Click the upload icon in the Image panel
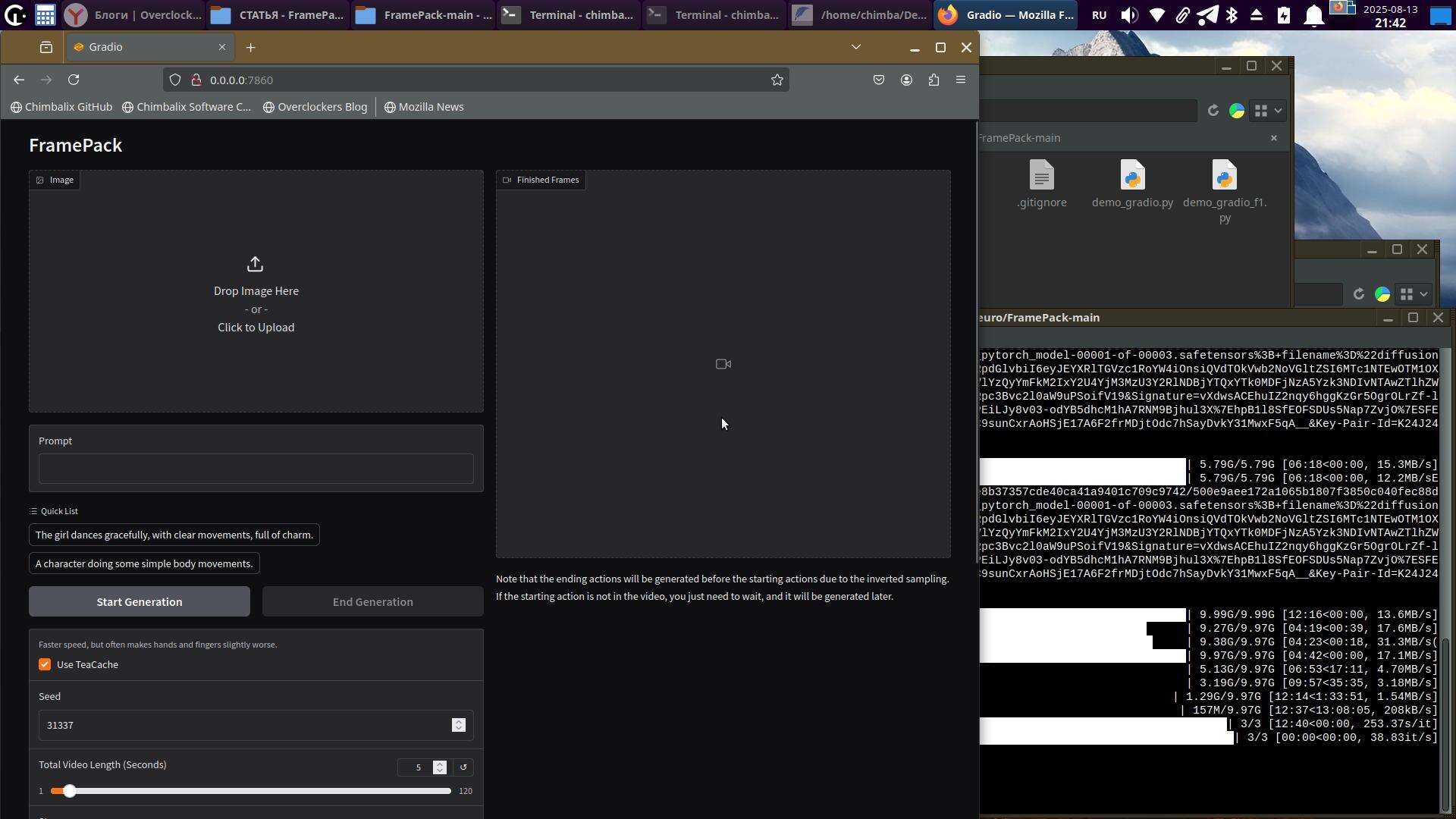The width and height of the screenshot is (1456, 819). tap(255, 264)
